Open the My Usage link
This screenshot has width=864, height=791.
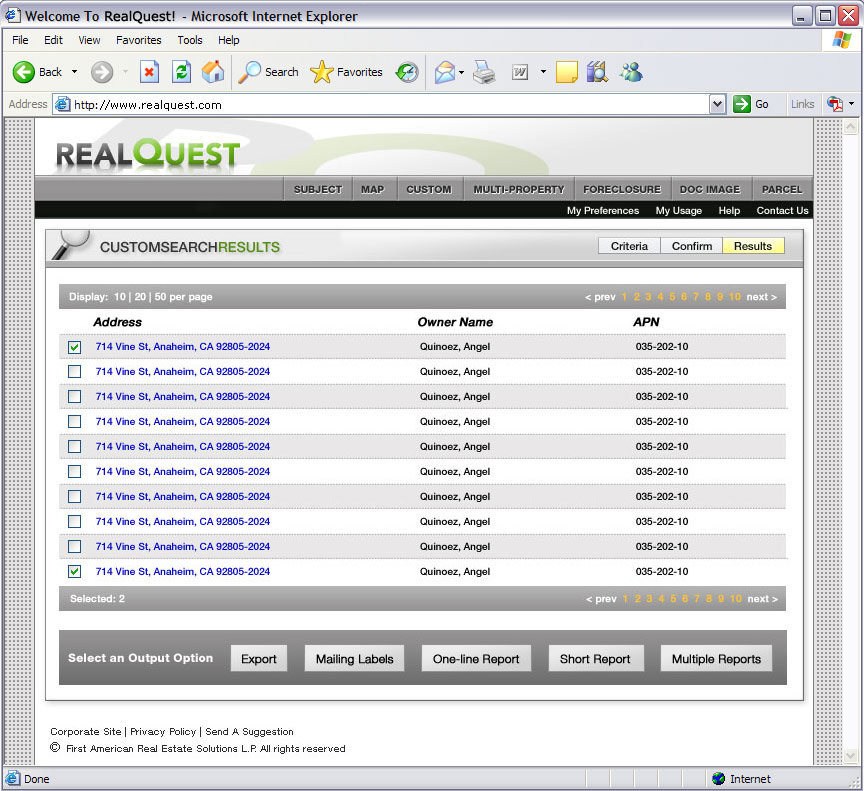click(x=679, y=210)
